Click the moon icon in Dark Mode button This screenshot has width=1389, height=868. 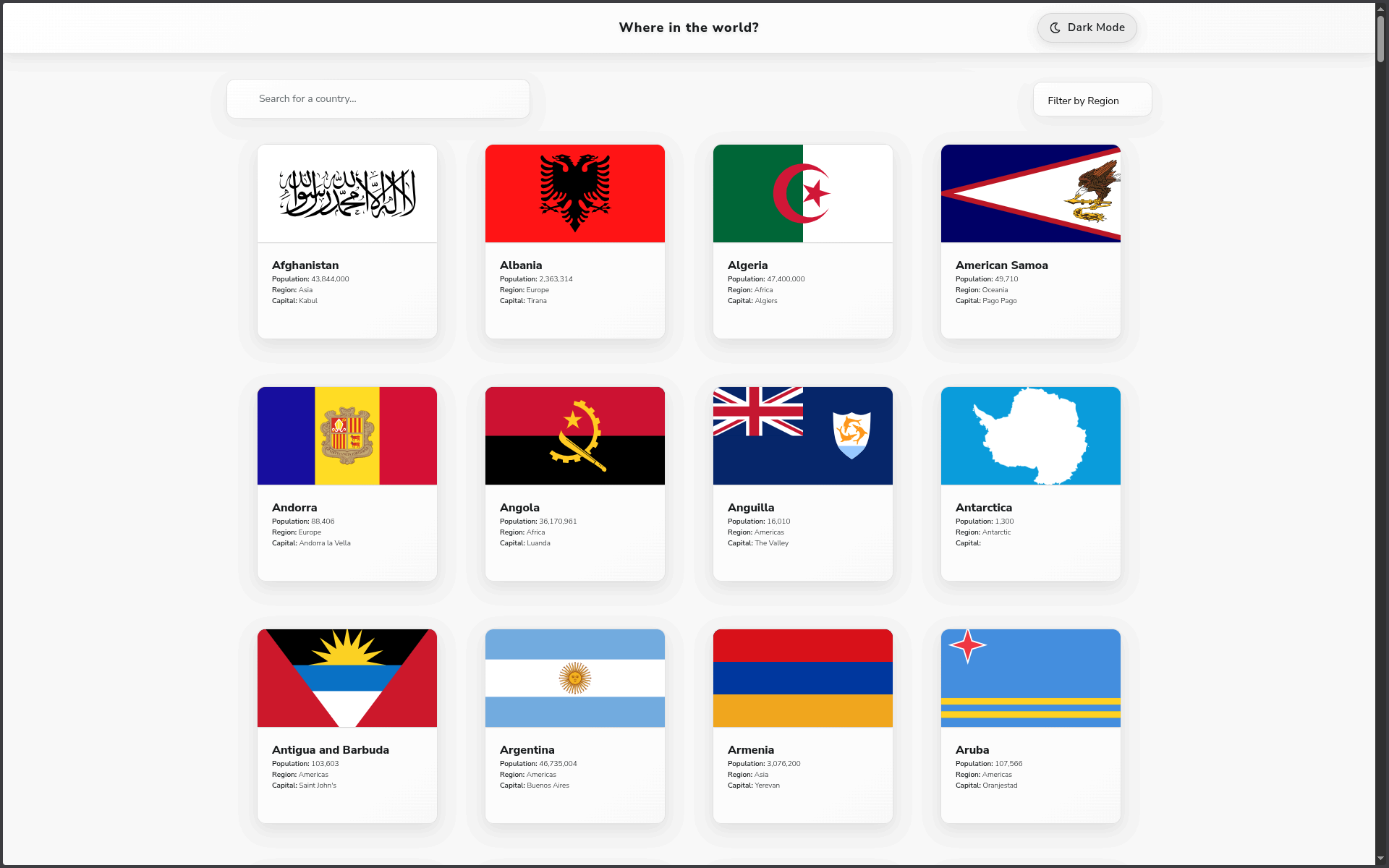point(1054,27)
